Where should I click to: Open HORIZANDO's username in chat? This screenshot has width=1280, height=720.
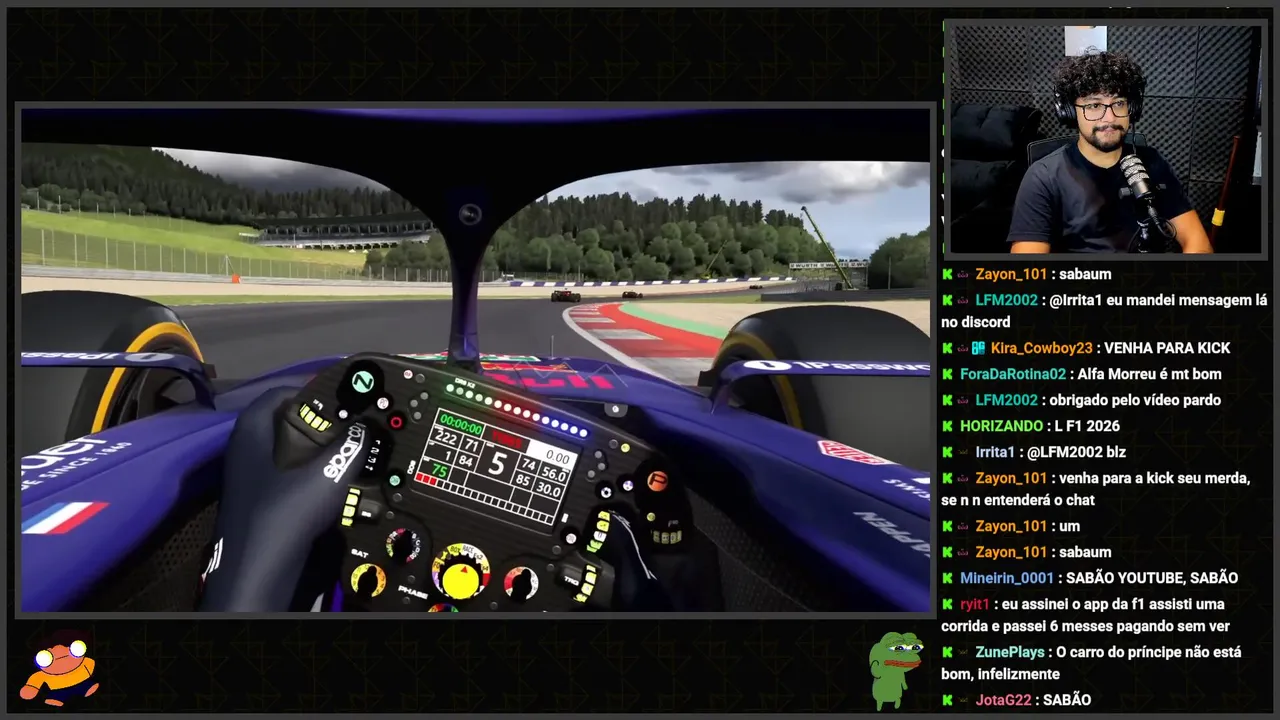(x=1002, y=426)
